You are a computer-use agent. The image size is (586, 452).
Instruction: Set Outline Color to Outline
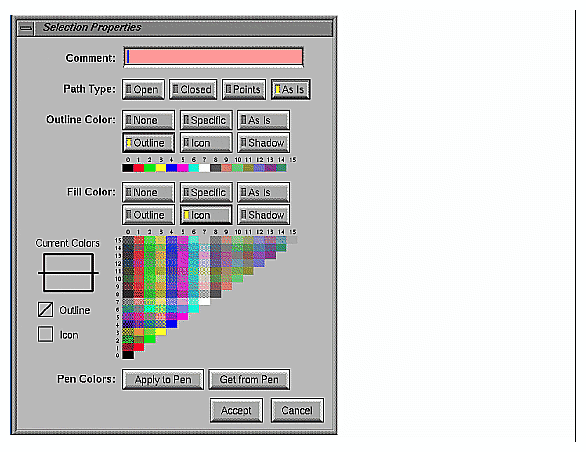(148, 143)
